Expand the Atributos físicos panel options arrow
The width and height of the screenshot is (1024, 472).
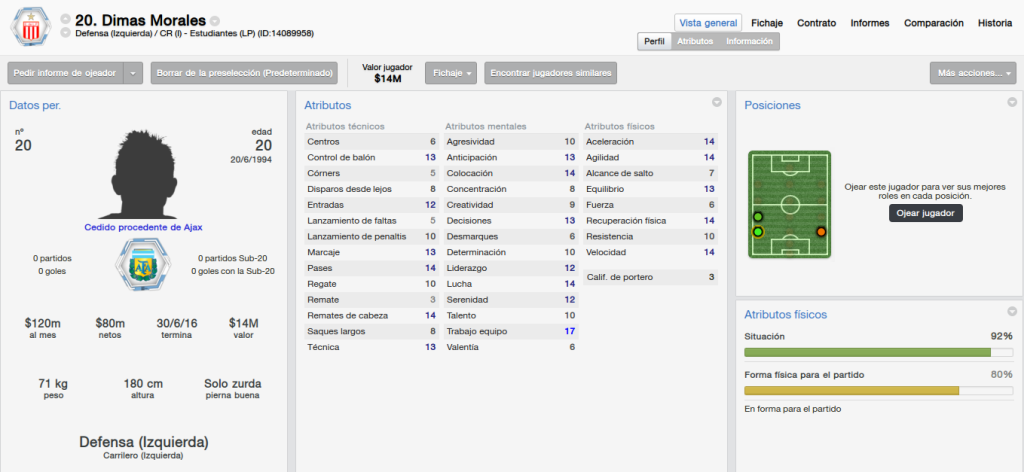click(1012, 311)
